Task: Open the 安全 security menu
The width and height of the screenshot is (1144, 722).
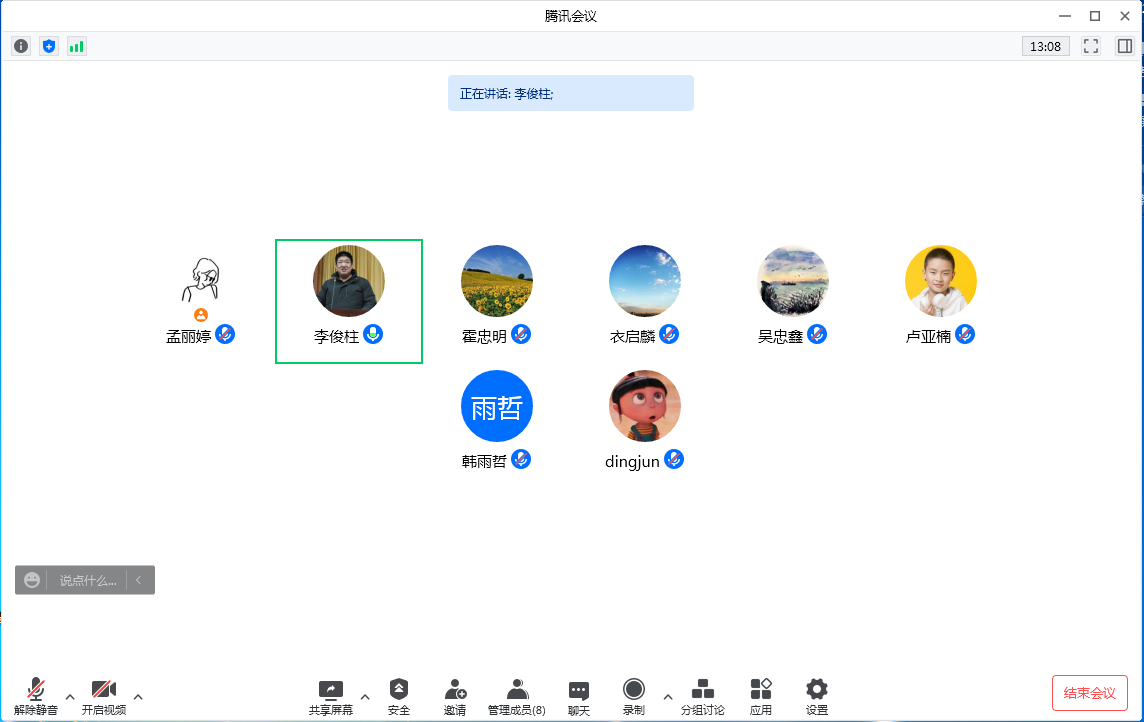Action: tap(399, 695)
